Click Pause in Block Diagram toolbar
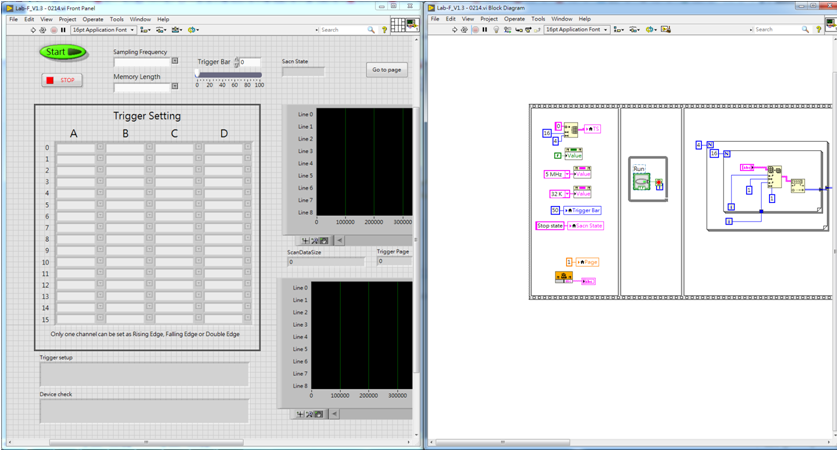The height and width of the screenshot is (451, 838). tap(485, 29)
